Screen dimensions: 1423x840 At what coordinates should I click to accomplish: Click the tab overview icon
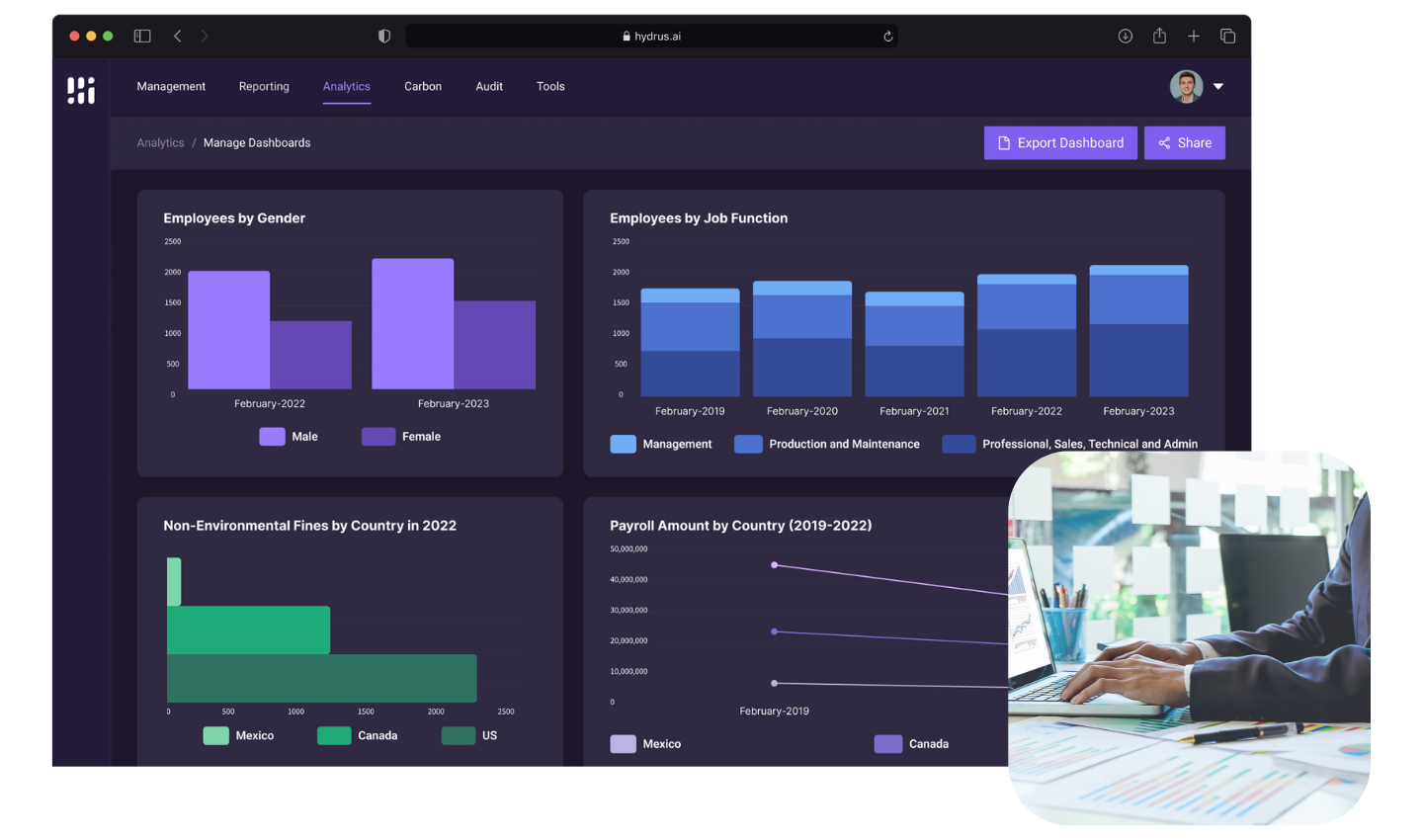[x=1227, y=36]
